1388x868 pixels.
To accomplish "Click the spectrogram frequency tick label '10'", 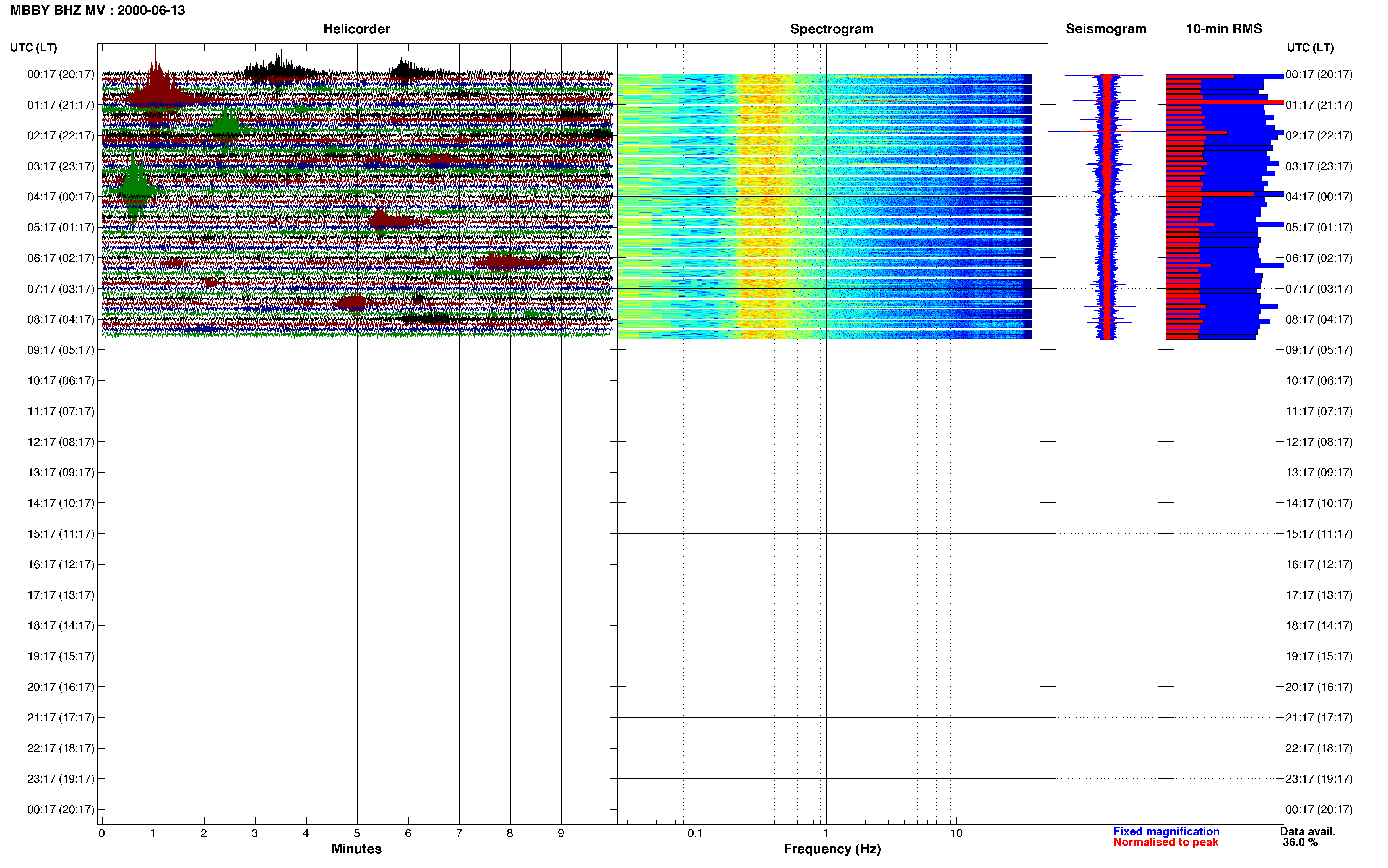I will click(x=956, y=833).
